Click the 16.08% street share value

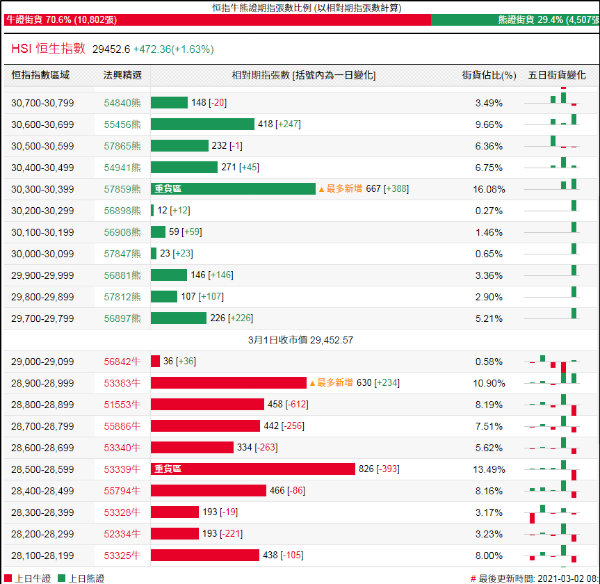pos(489,189)
